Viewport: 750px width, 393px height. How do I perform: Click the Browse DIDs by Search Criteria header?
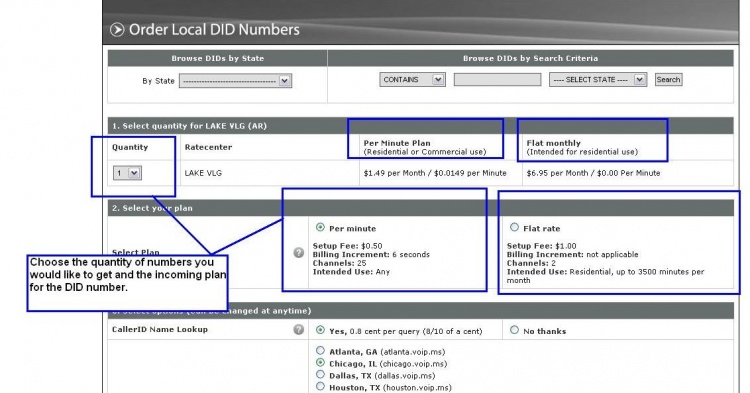click(x=530, y=58)
